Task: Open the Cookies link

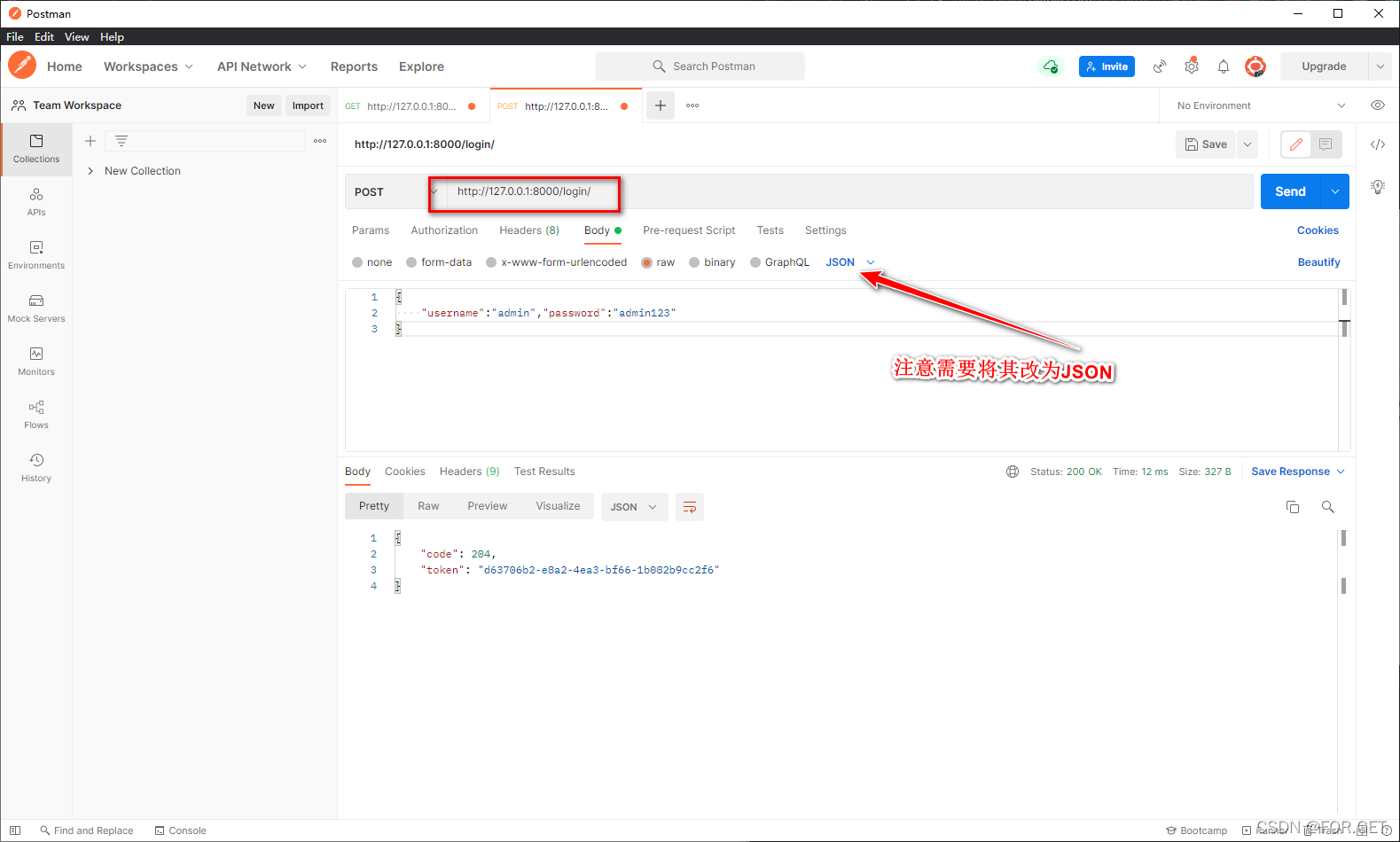Action: [1318, 230]
